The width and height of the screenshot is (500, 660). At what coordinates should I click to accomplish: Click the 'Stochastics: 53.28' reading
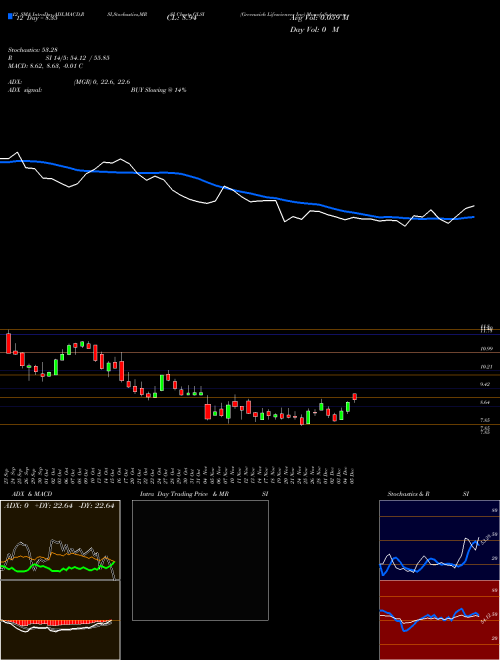tap(32, 50)
